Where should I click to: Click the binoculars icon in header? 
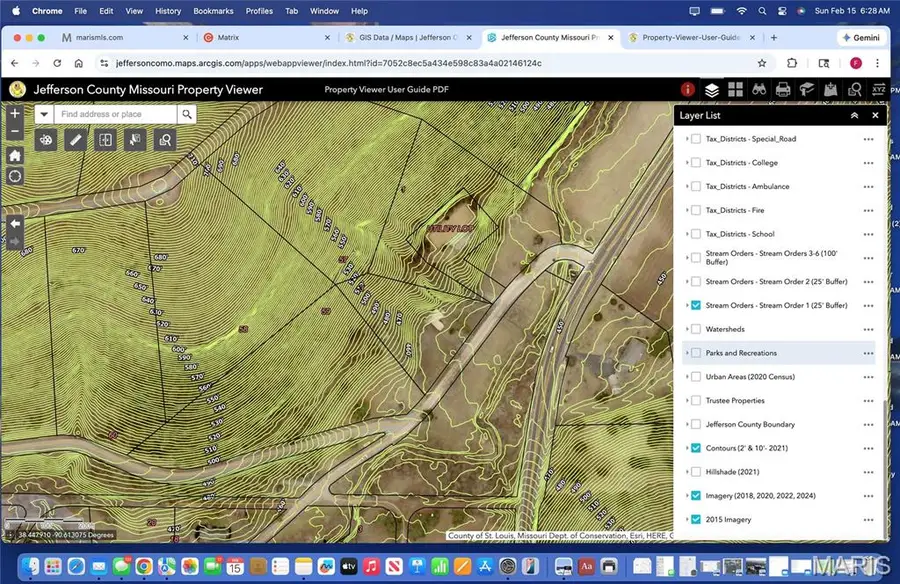[x=759, y=90]
